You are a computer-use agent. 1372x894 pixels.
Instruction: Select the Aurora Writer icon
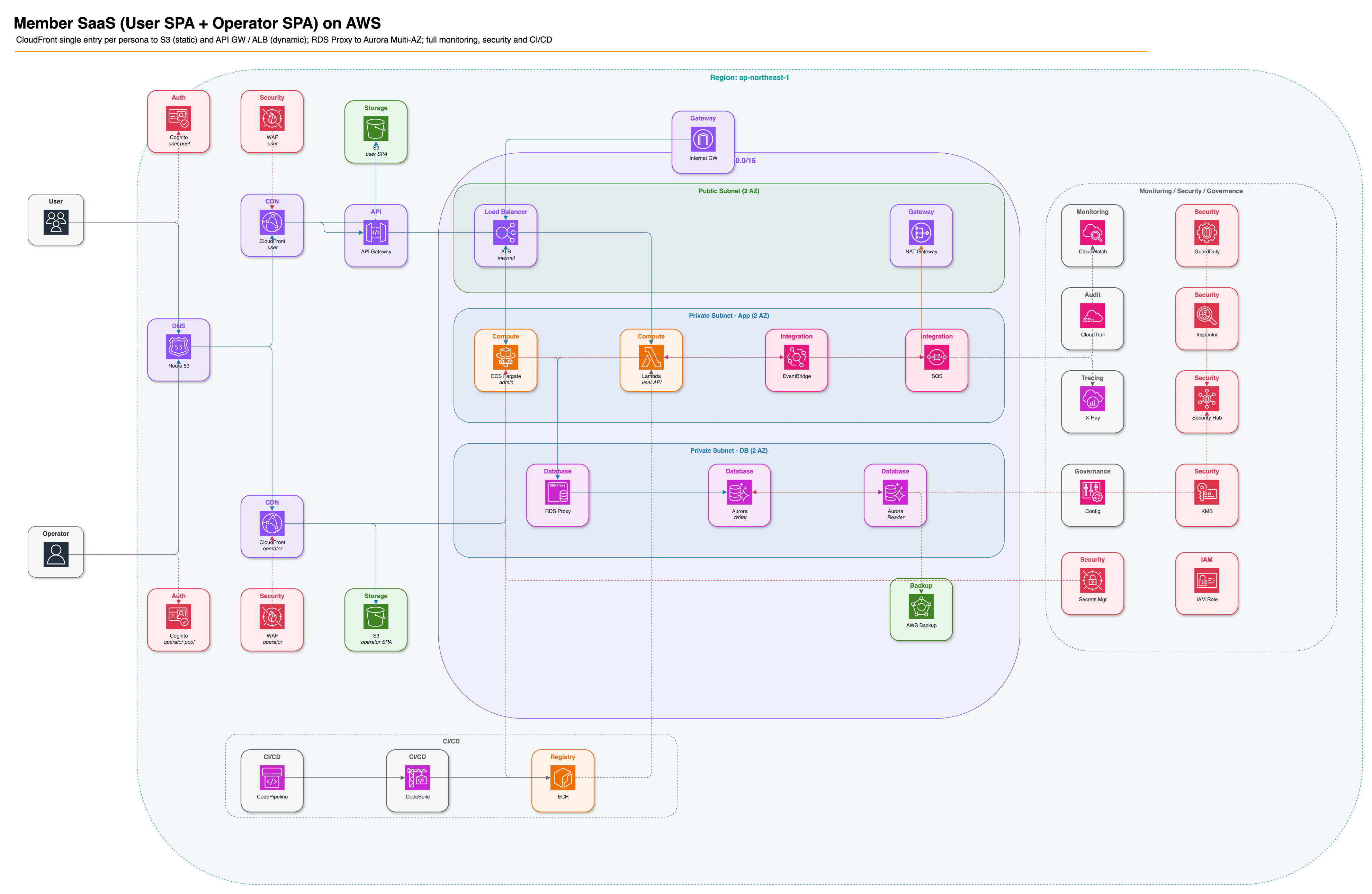click(x=739, y=492)
